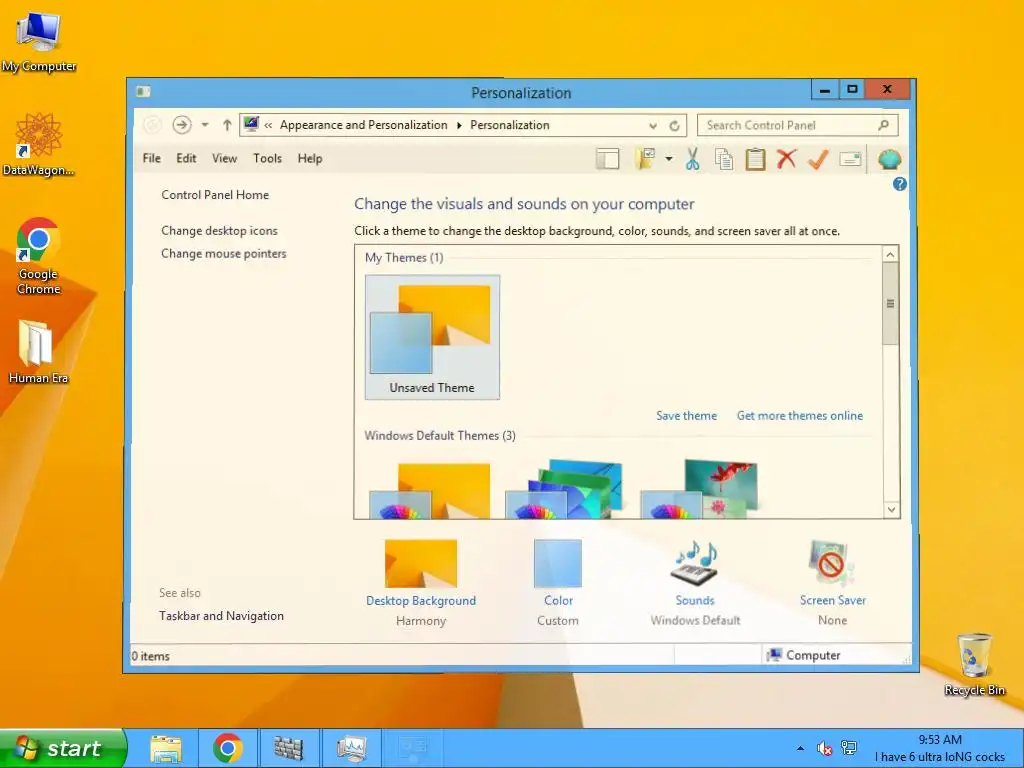Click the Rename toolbar icon

(850, 159)
